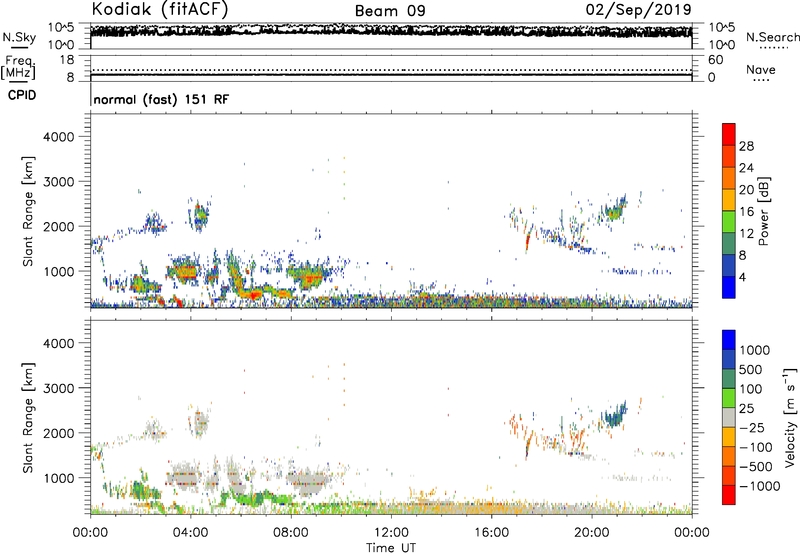Click the -25 tick on velocity colorbar
This screenshot has width=800, height=554.
pos(752,428)
